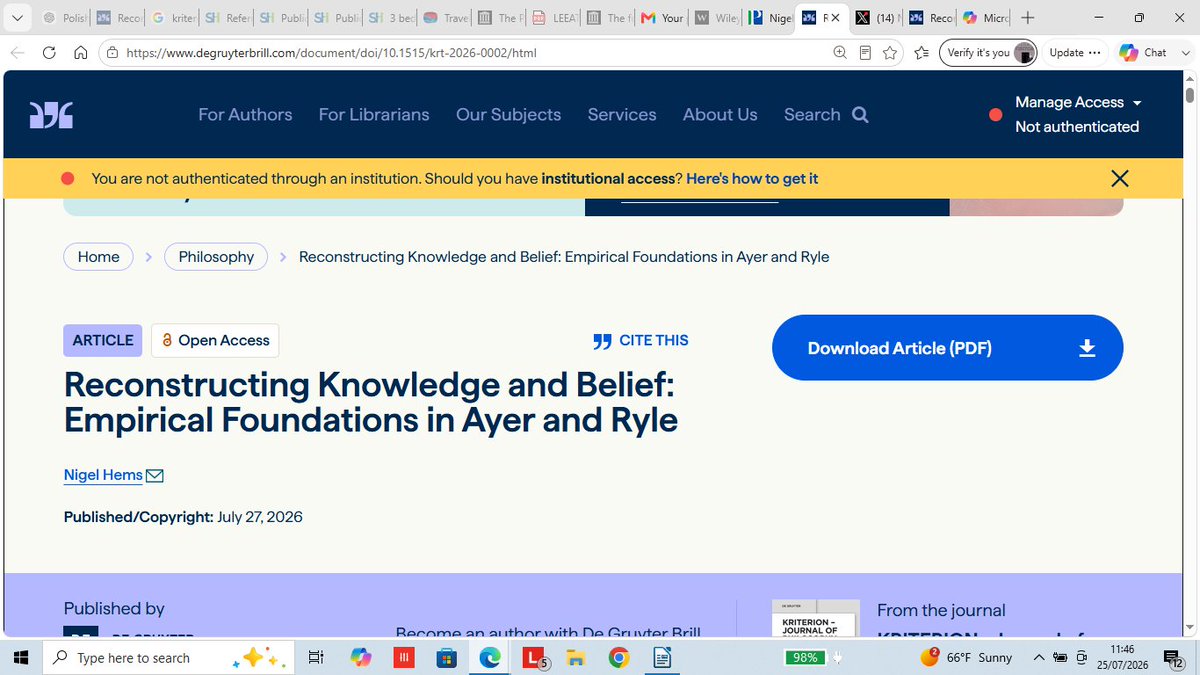Click the zoom magnifier in address bar

[840, 53]
